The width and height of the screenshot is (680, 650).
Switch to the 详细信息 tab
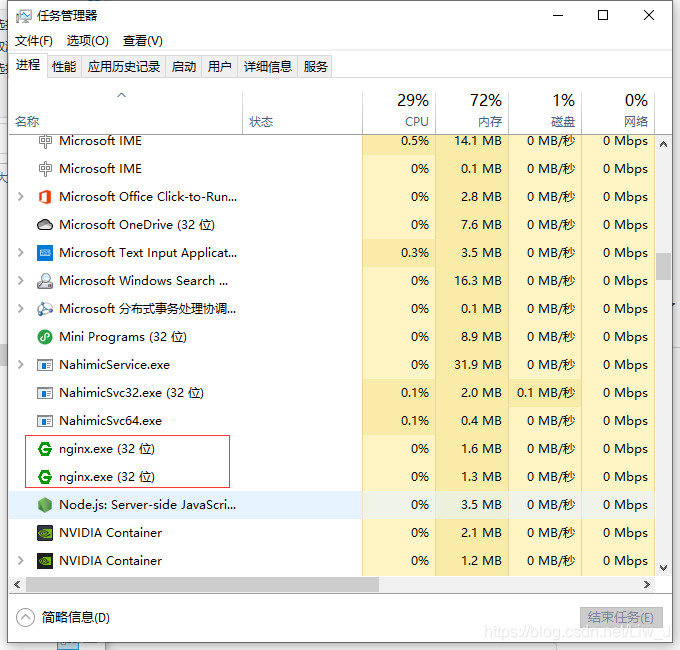coord(268,67)
